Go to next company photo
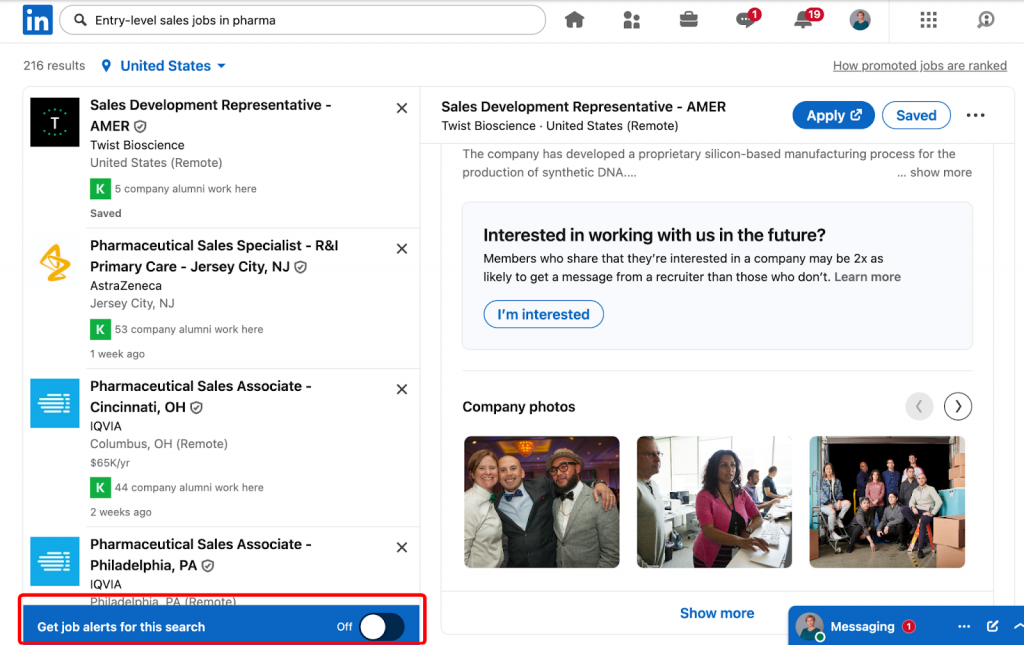 (x=957, y=407)
